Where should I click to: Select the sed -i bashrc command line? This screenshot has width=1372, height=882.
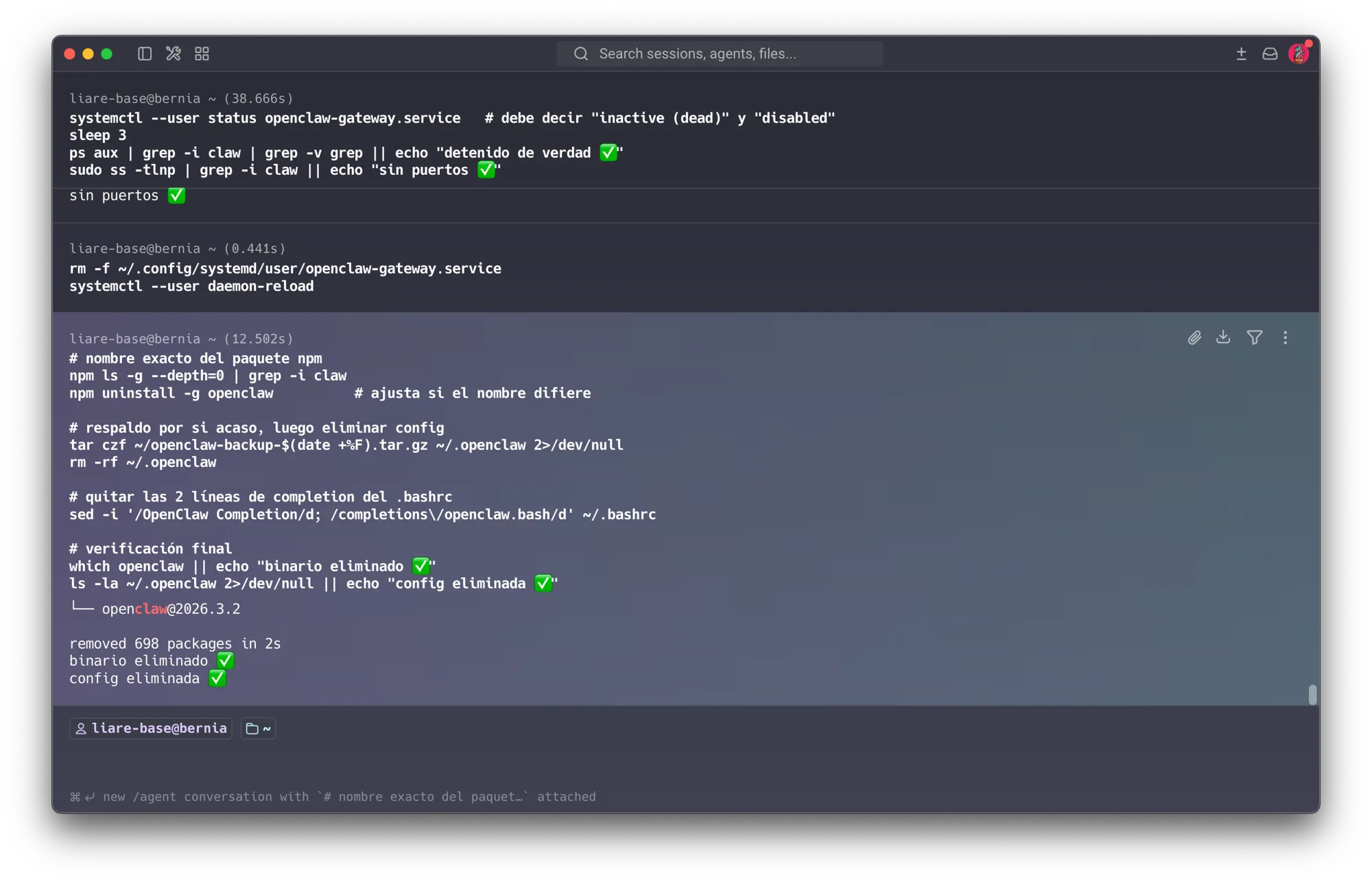pos(362,514)
